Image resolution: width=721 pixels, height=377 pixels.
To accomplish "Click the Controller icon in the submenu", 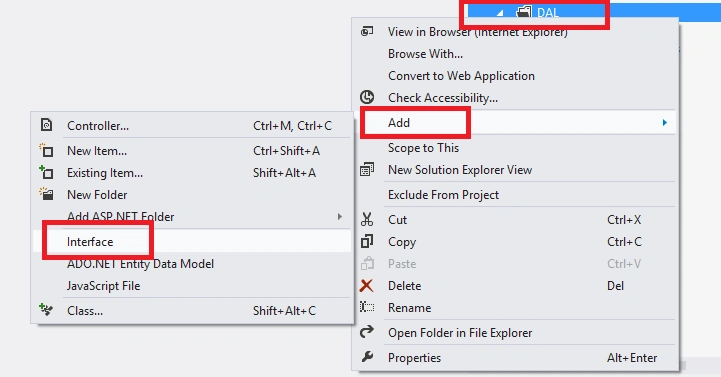I will 46,125.
